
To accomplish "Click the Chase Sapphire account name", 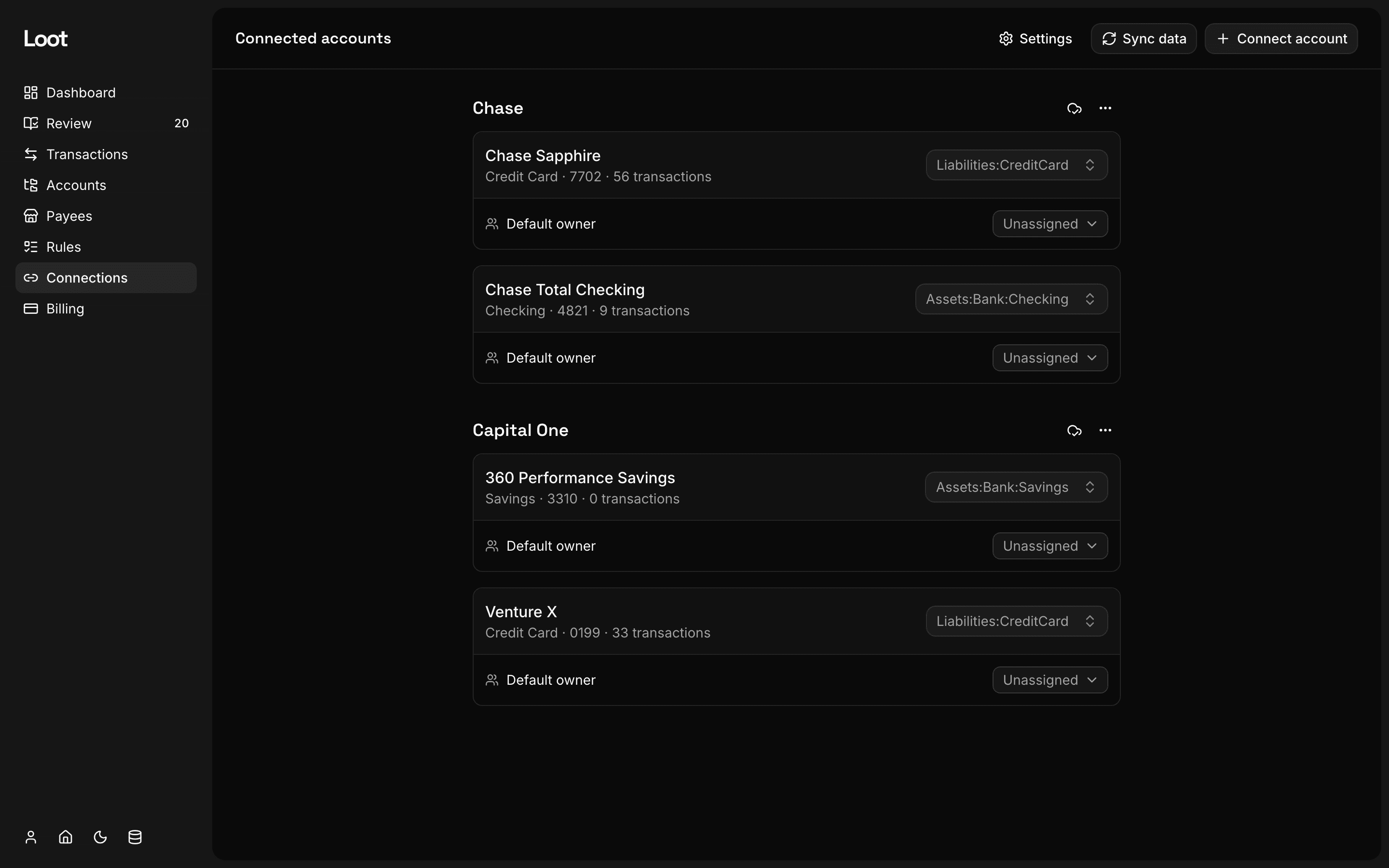I will (543, 156).
